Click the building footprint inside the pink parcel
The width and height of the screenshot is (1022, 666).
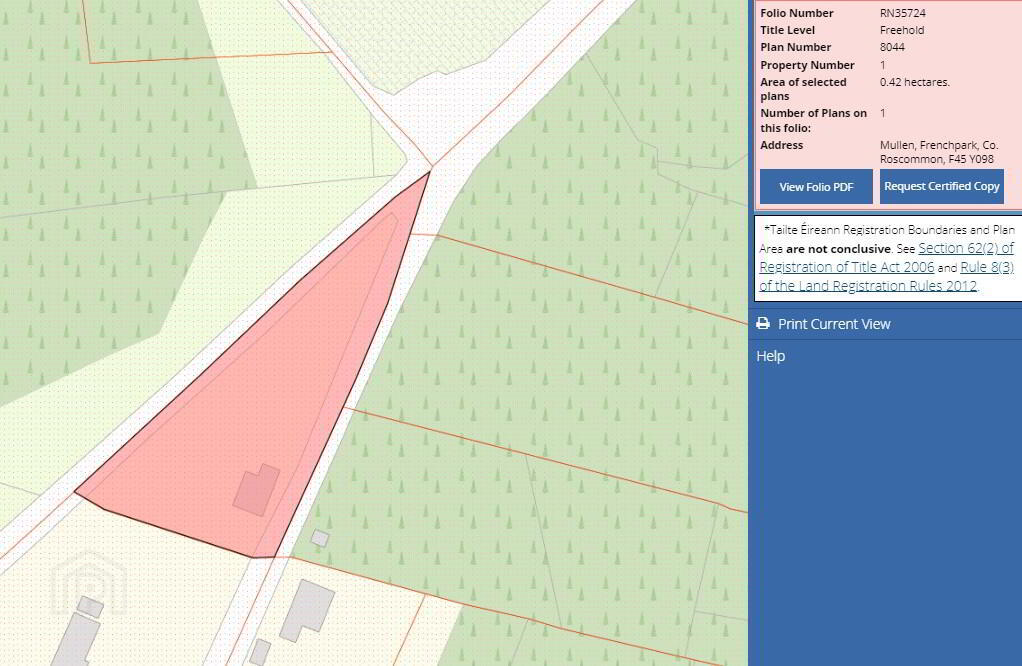[256, 490]
